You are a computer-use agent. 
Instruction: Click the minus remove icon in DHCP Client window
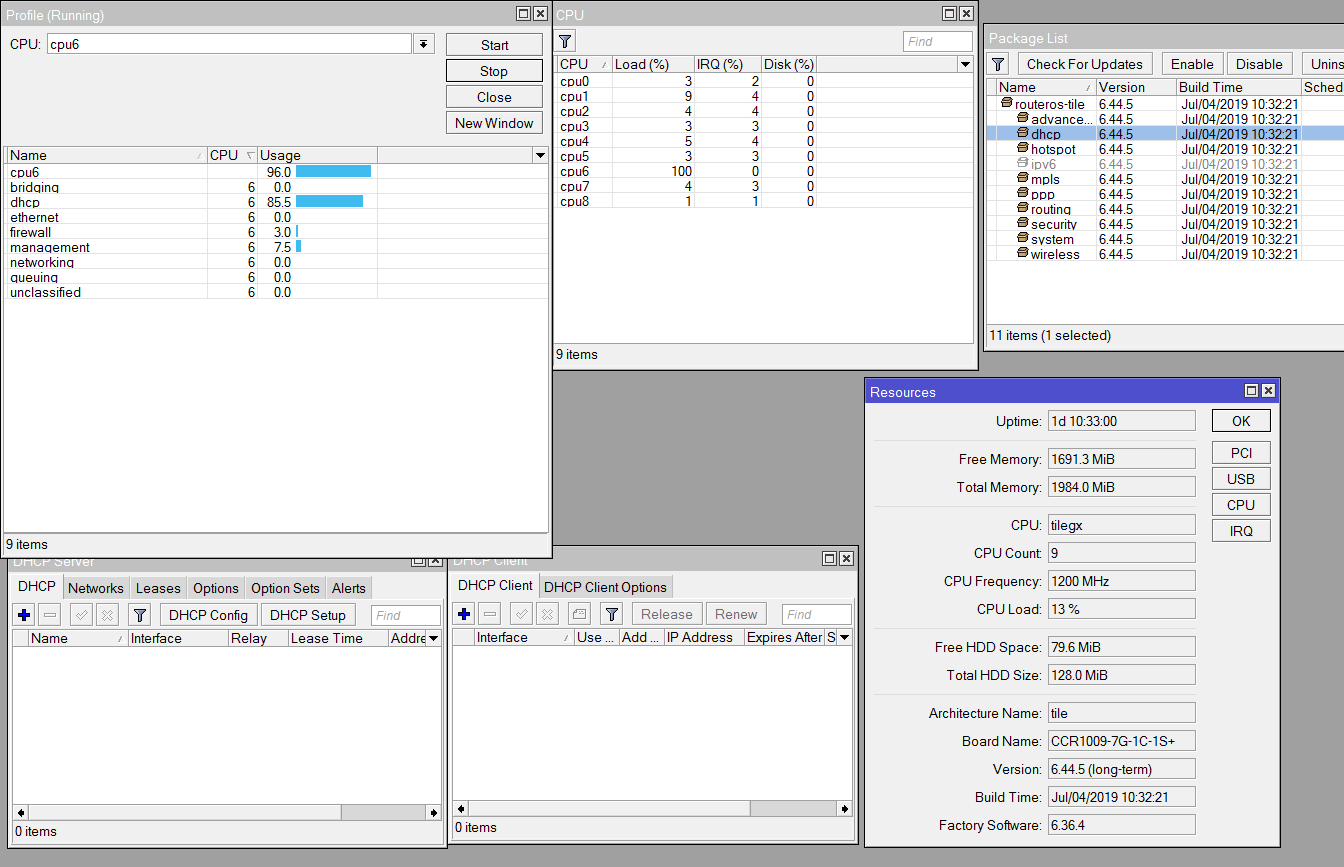pyautogui.click(x=489, y=614)
